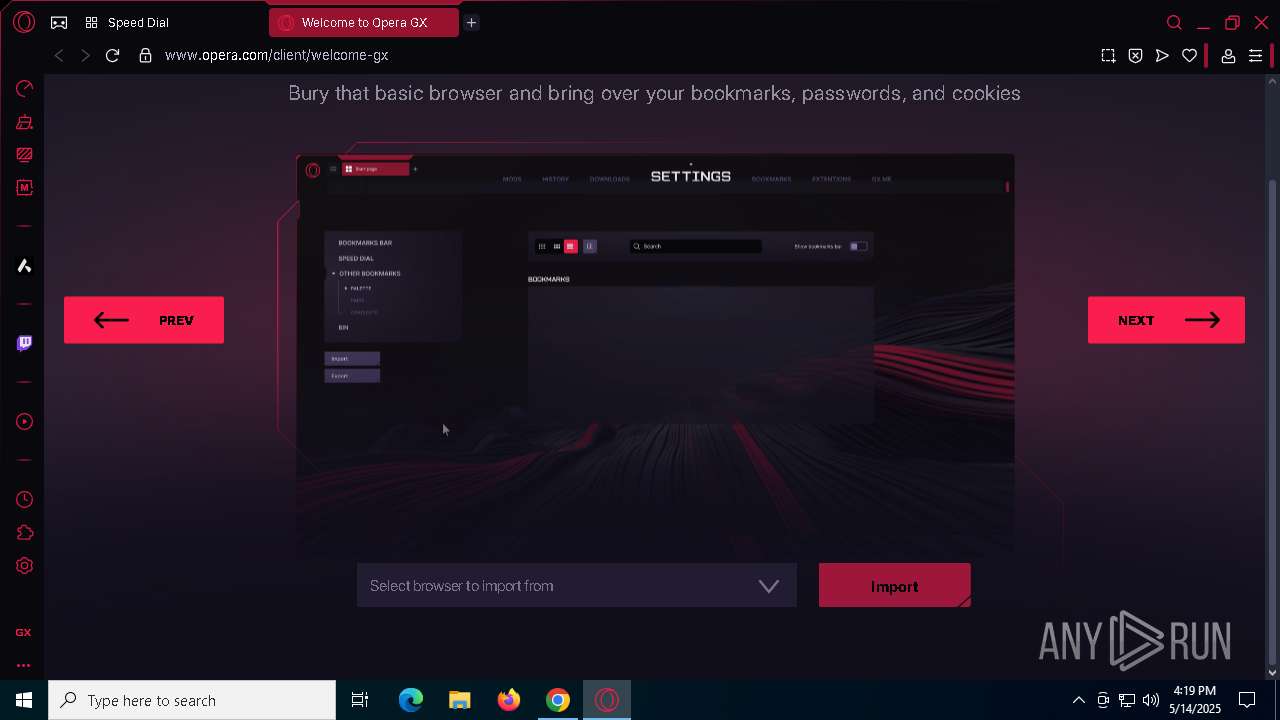The height and width of the screenshot is (720, 1280).
Task: Open the Opera GX main menu logo
Action: point(24,22)
